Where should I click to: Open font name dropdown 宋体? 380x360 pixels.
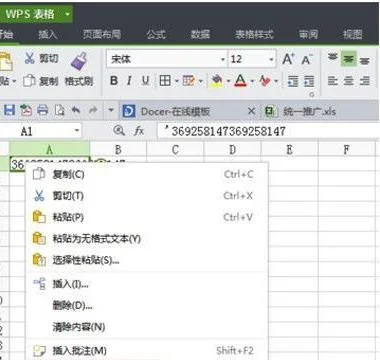pos(223,60)
